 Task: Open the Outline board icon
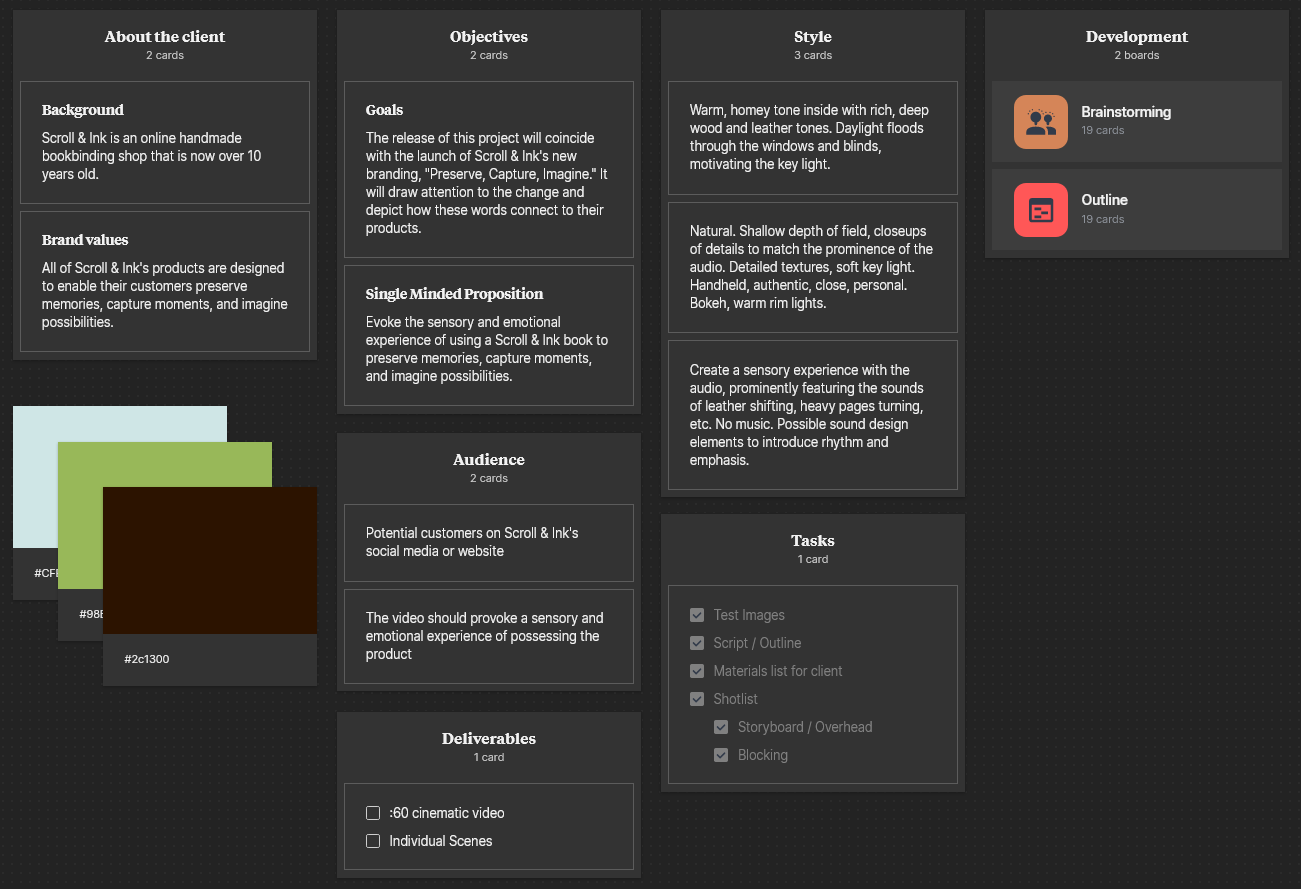click(x=1040, y=210)
